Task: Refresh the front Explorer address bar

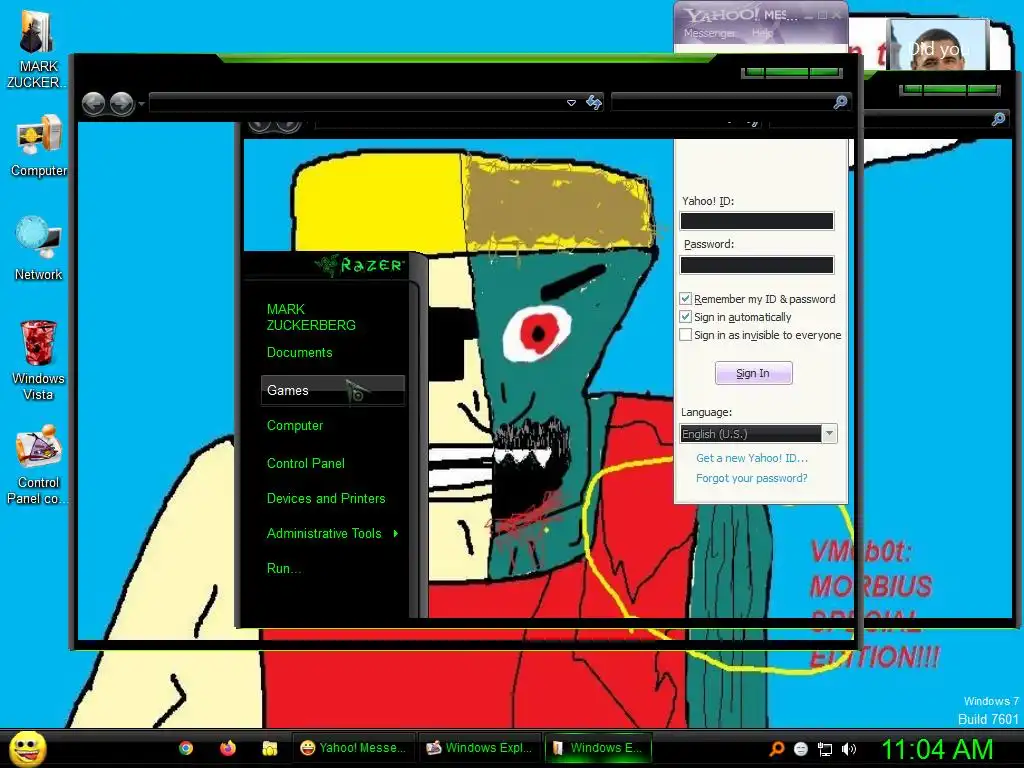Action: pyautogui.click(x=594, y=103)
